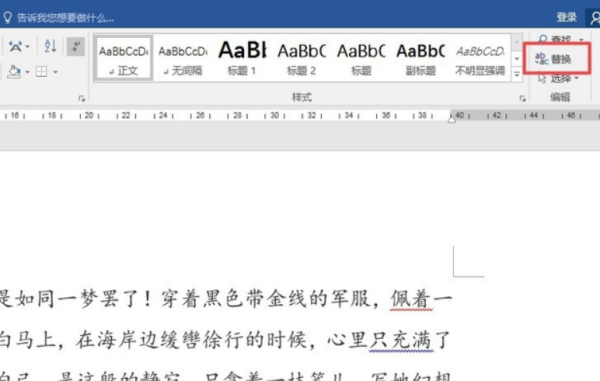Apply the 不明显强调 style
Image resolution: width=600 pixels, height=381 pixels.
tap(480, 58)
